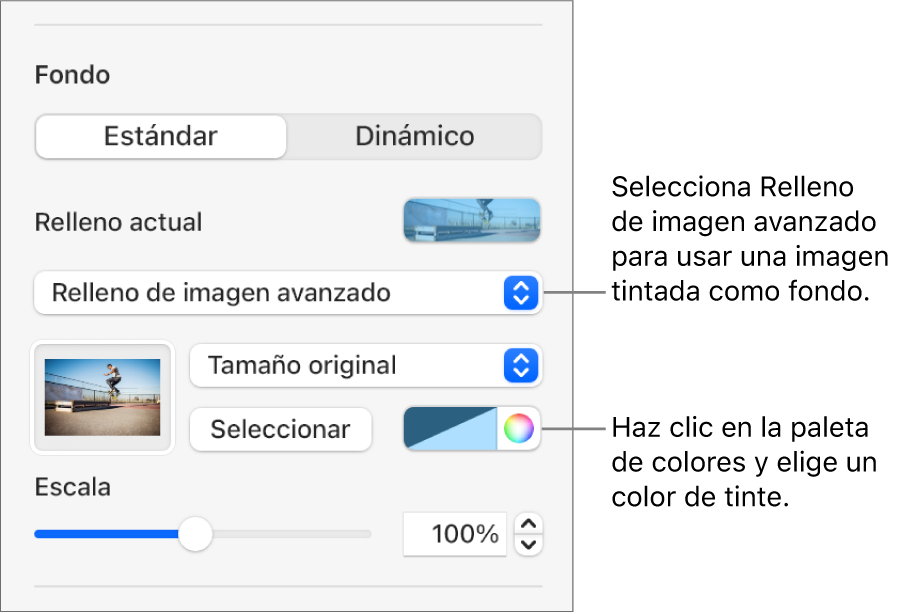The width and height of the screenshot is (902, 614).
Task: Click the Fondo section heading
Action: [72, 75]
